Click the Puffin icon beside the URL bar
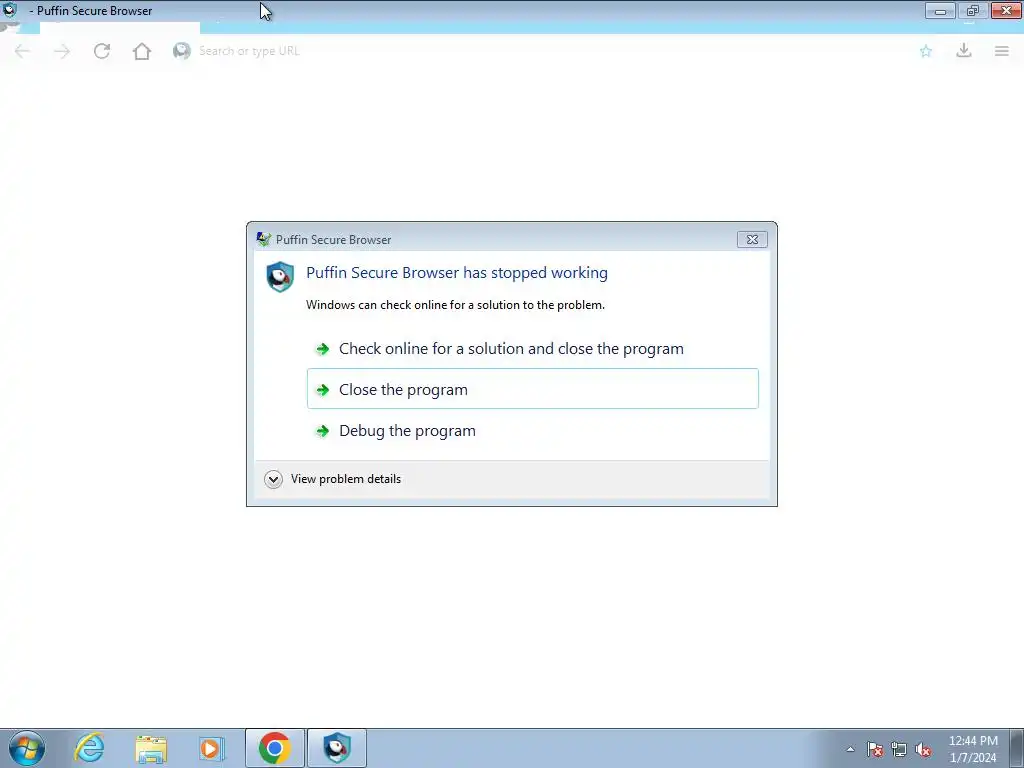The height and width of the screenshot is (768, 1024). coord(182,51)
